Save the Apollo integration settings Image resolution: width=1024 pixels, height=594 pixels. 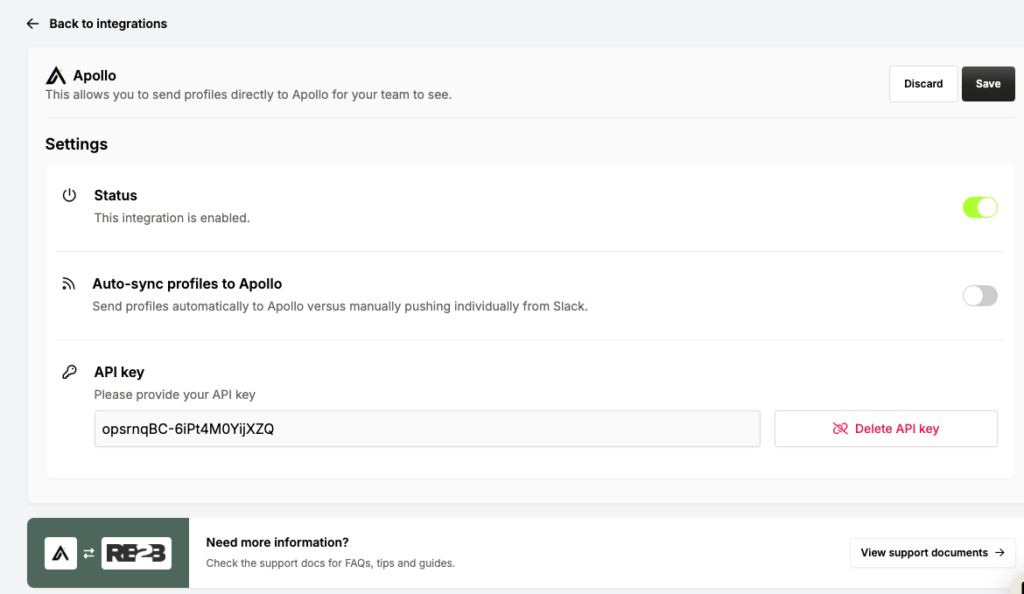point(988,84)
